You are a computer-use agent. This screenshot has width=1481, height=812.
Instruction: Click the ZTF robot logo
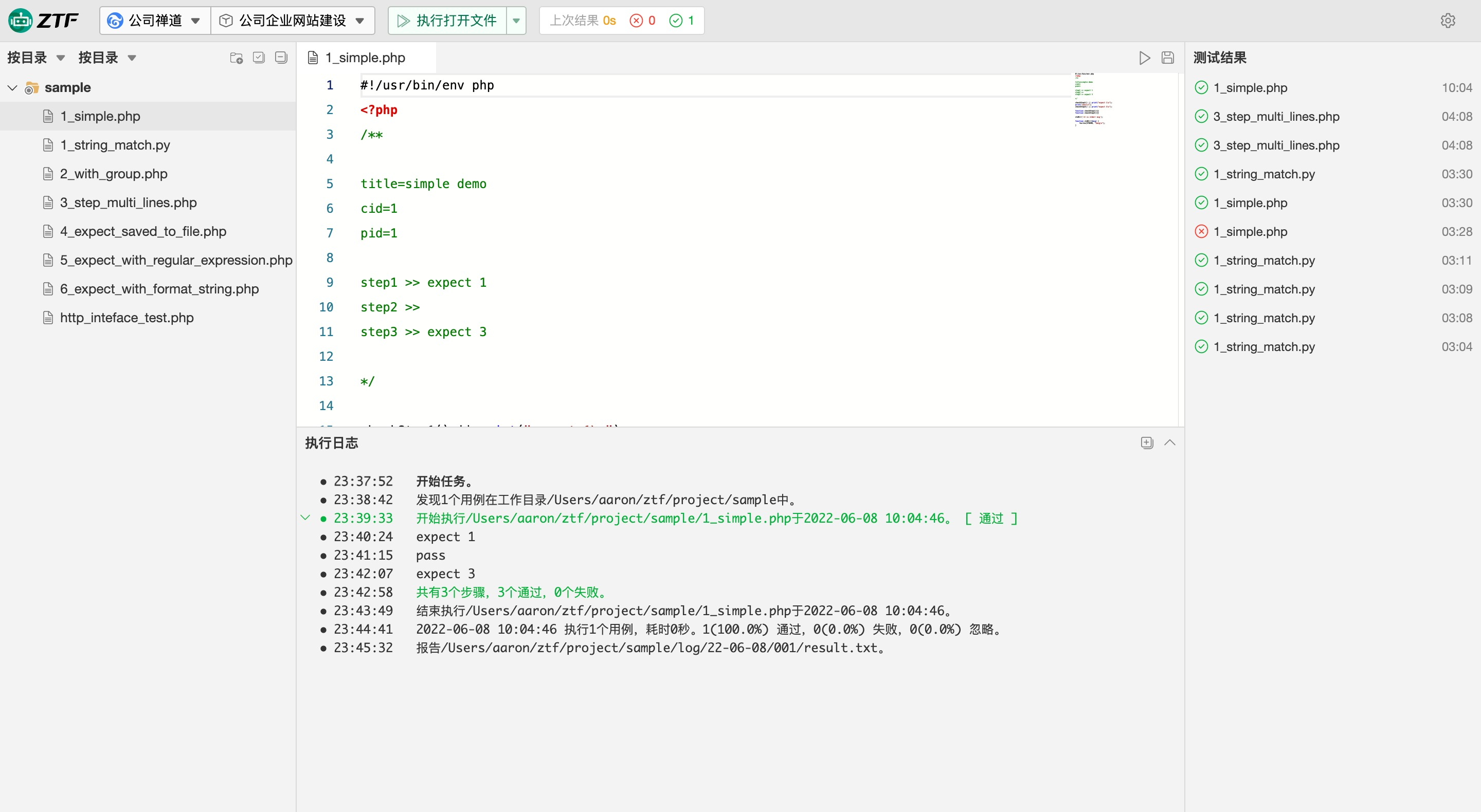tap(21, 21)
